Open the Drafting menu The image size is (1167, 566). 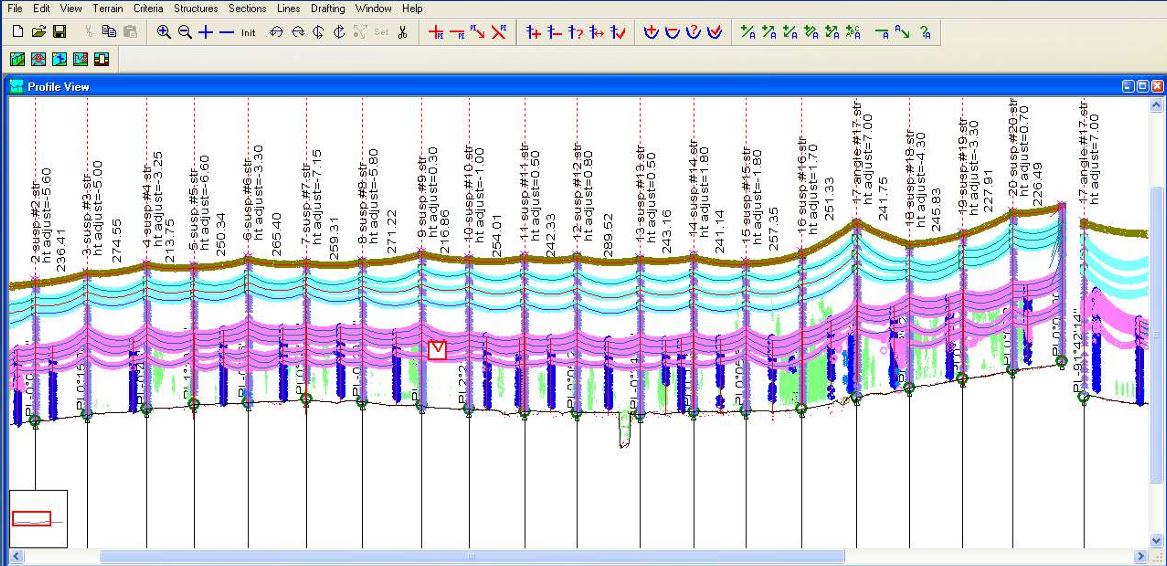pyautogui.click(x=328, y=8)
